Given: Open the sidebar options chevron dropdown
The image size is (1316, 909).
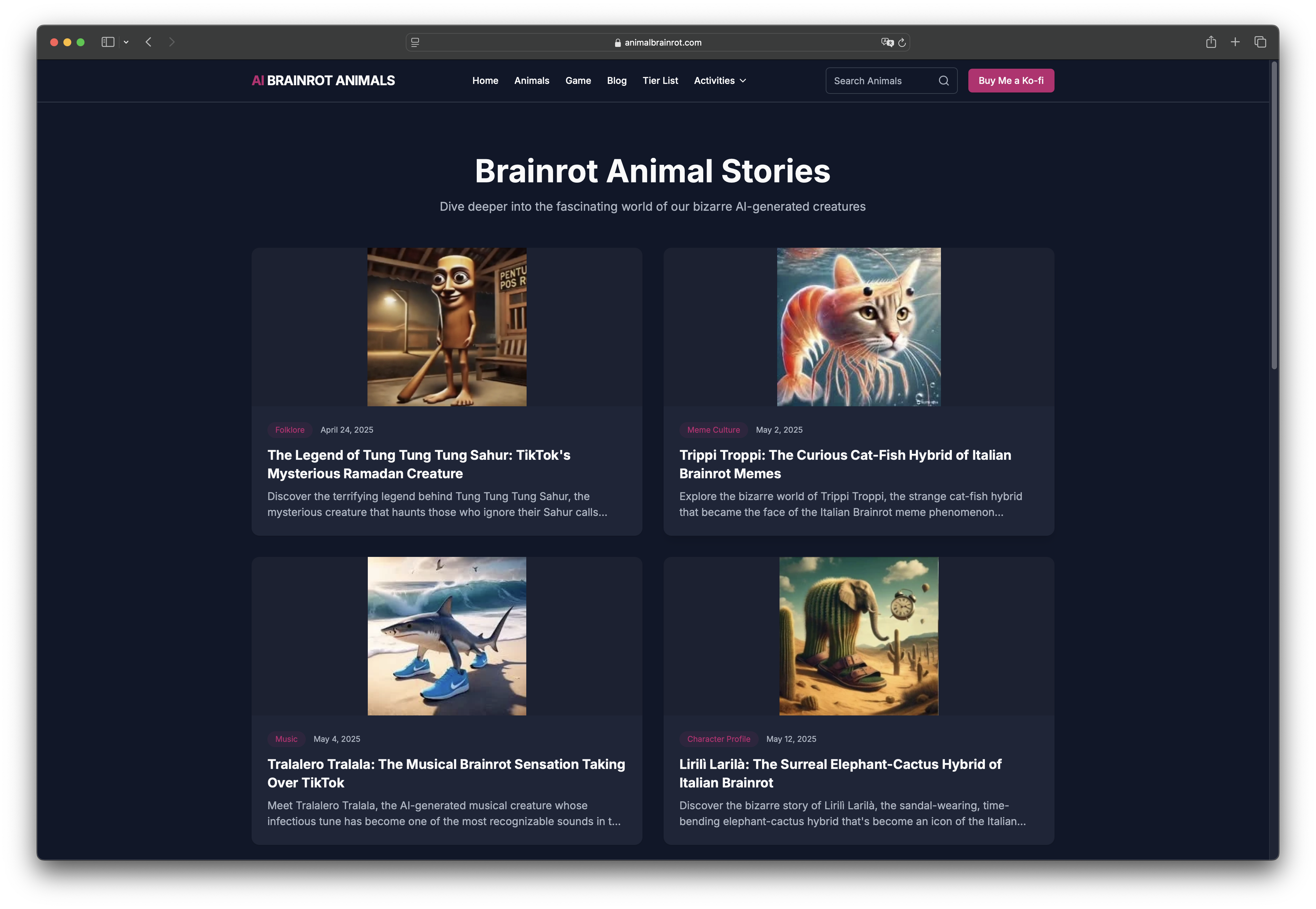Looking at the screenshot, I should 126,42.
